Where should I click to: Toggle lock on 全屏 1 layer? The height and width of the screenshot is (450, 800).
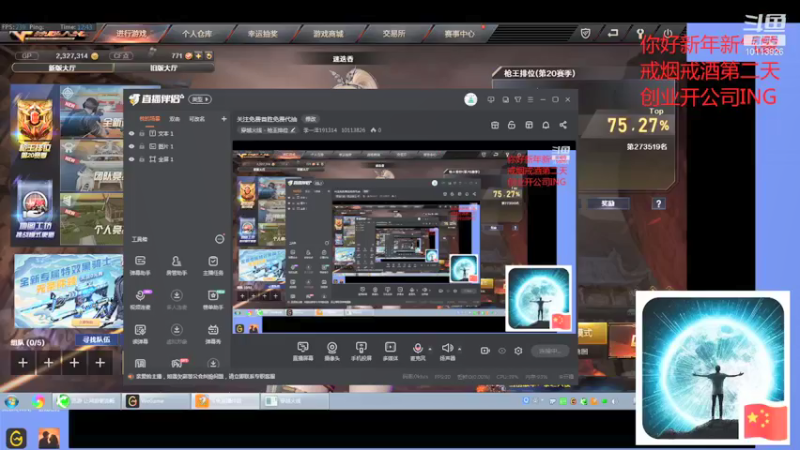(142, 159)
